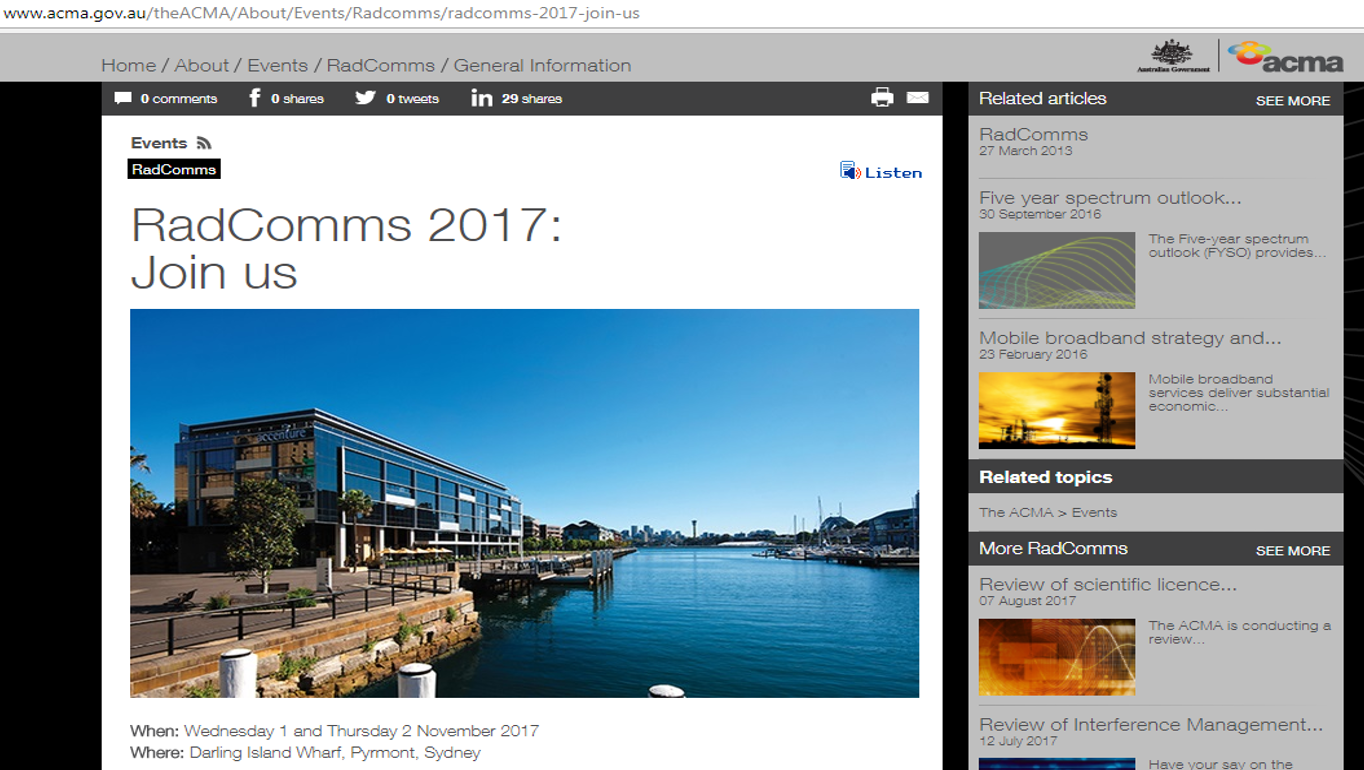The height and width of the screenshot is (770, 1364).
Task: Email the article using the envelope icon
Action: point(918,97)
